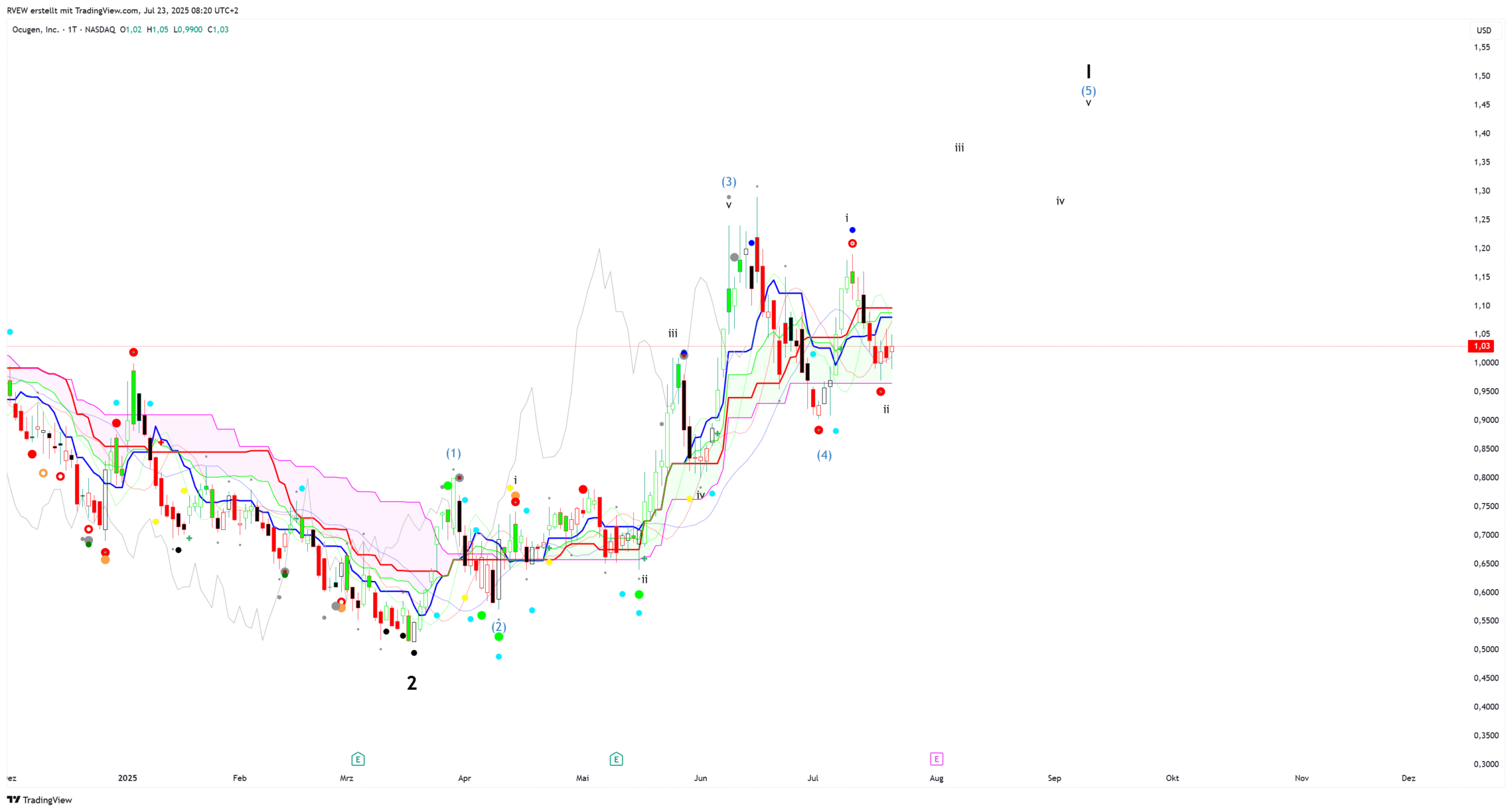Image resolution: width=1512 pixels, height=812 pixels.
Task: Click the blue dot under the July i label
Action: tap(852, 230)
